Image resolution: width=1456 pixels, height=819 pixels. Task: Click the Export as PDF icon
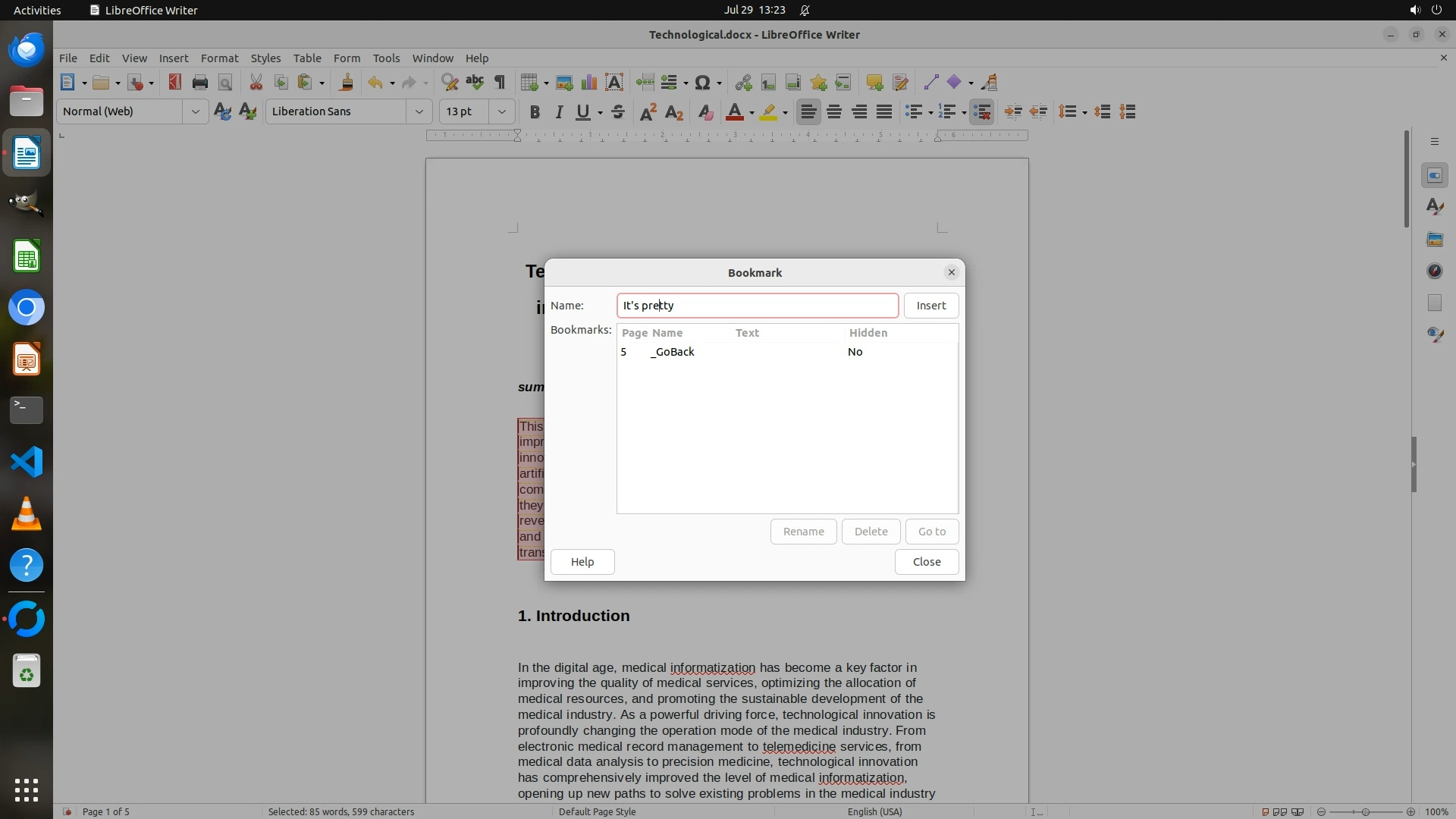point(175,83)
